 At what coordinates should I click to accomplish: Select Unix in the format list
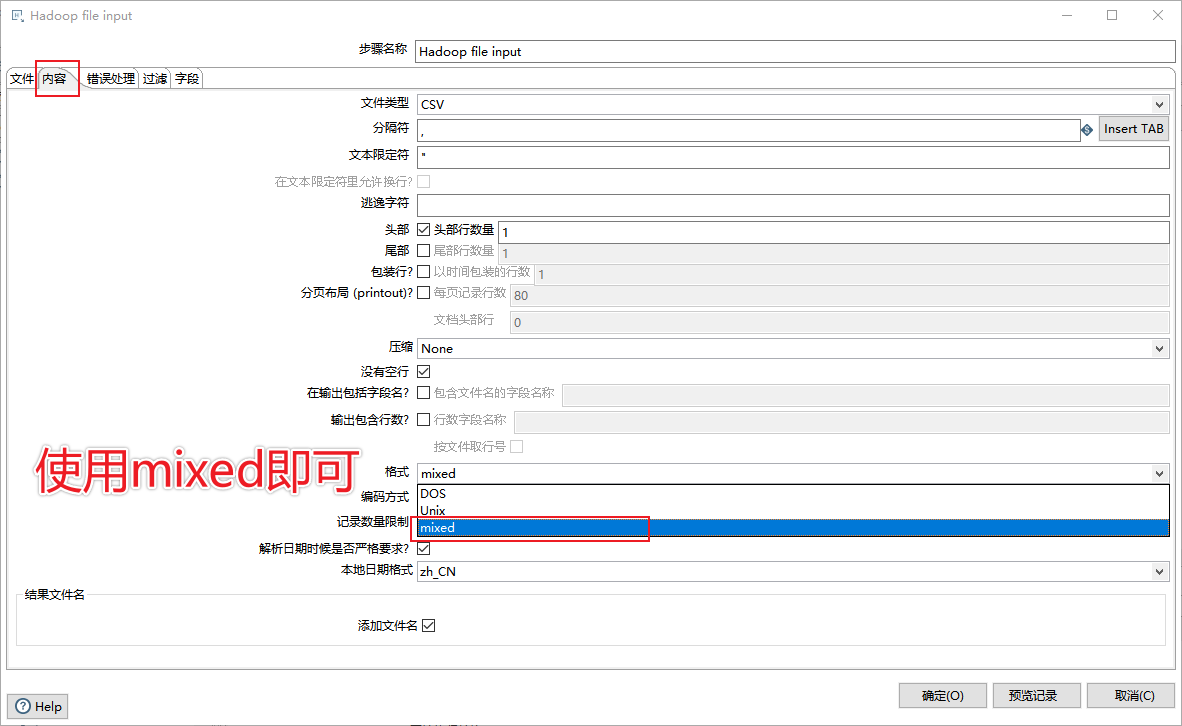pos(793,511)
